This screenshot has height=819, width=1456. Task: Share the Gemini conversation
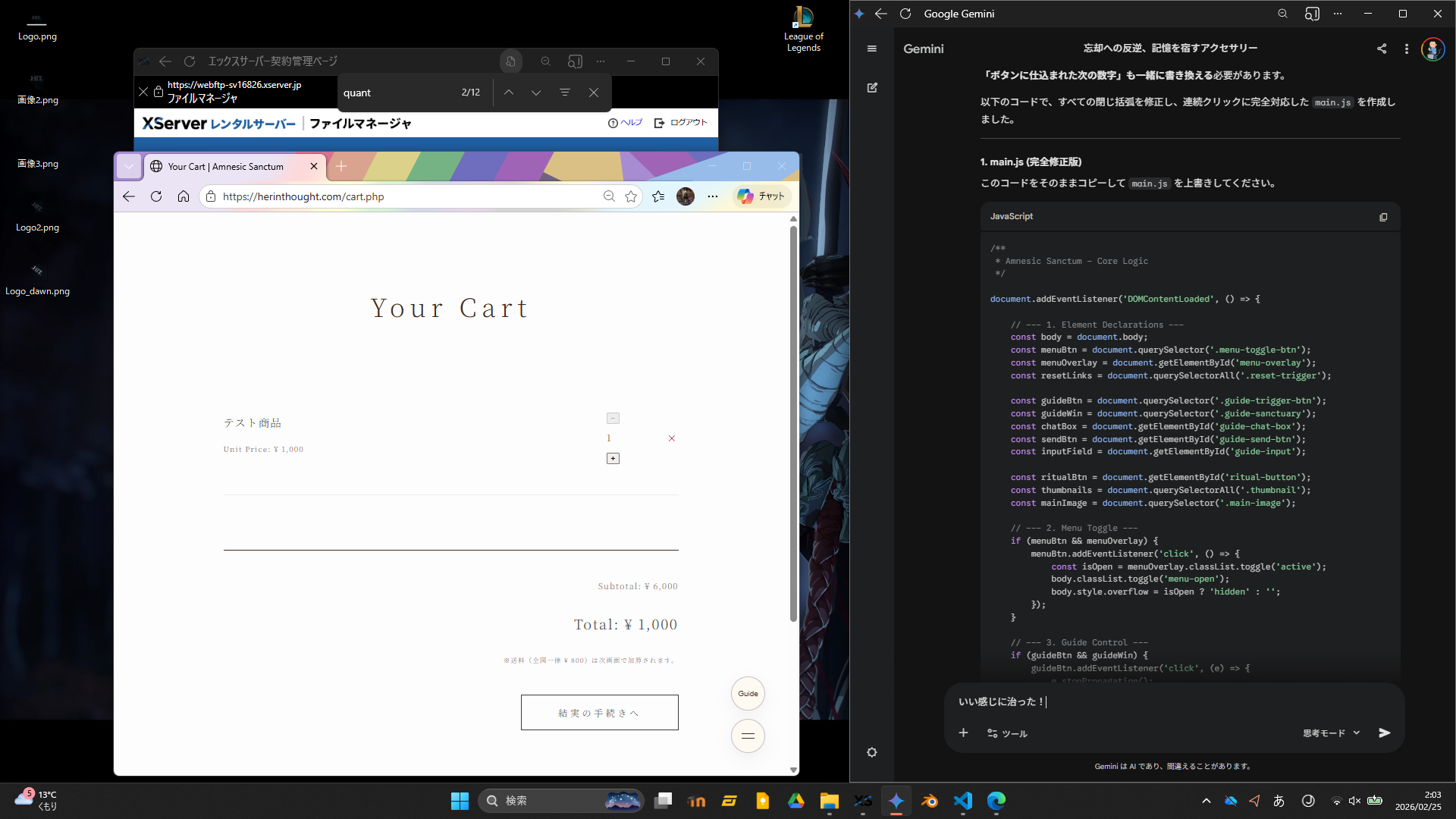click(x=1382, y=49)
